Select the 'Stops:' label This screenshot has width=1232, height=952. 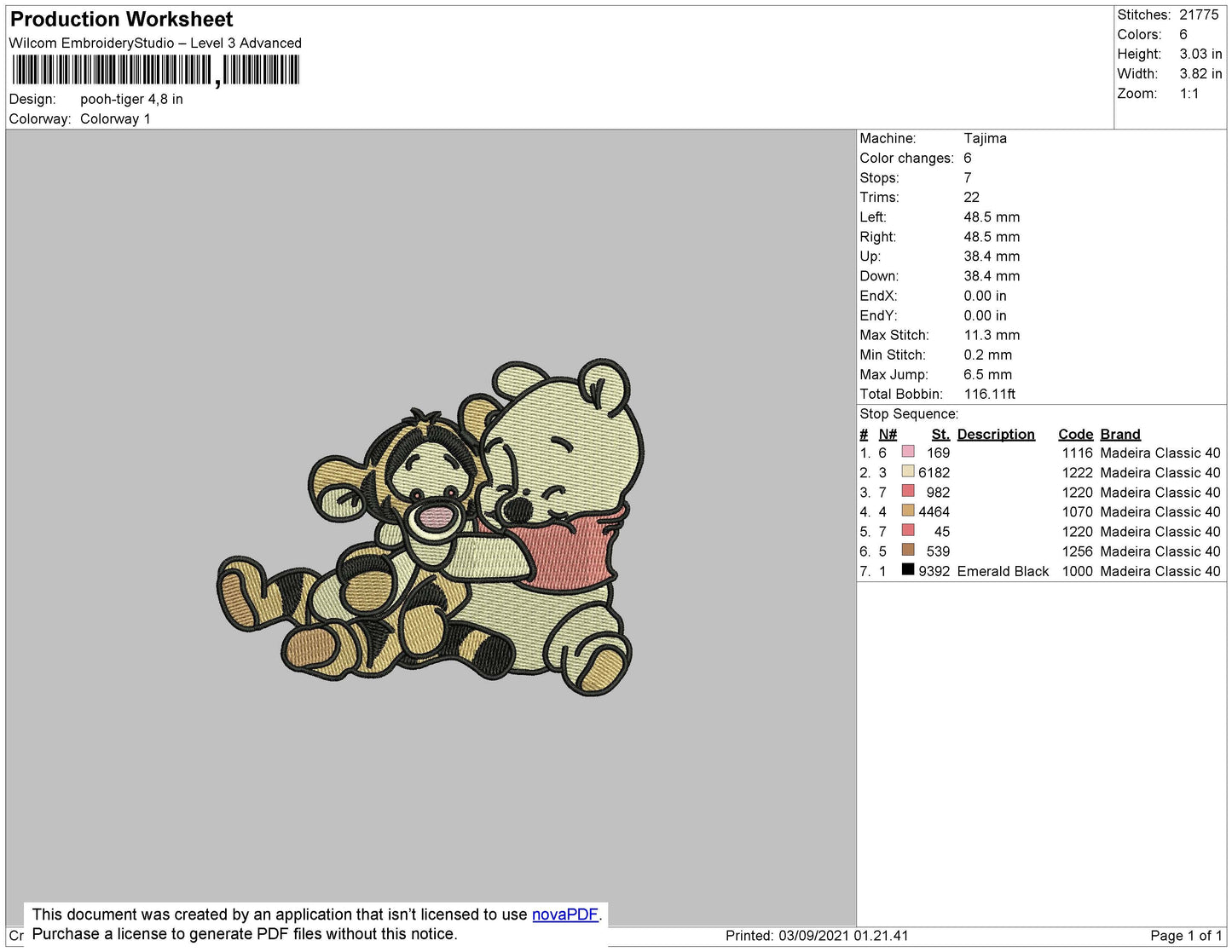[x=879, y=177]
